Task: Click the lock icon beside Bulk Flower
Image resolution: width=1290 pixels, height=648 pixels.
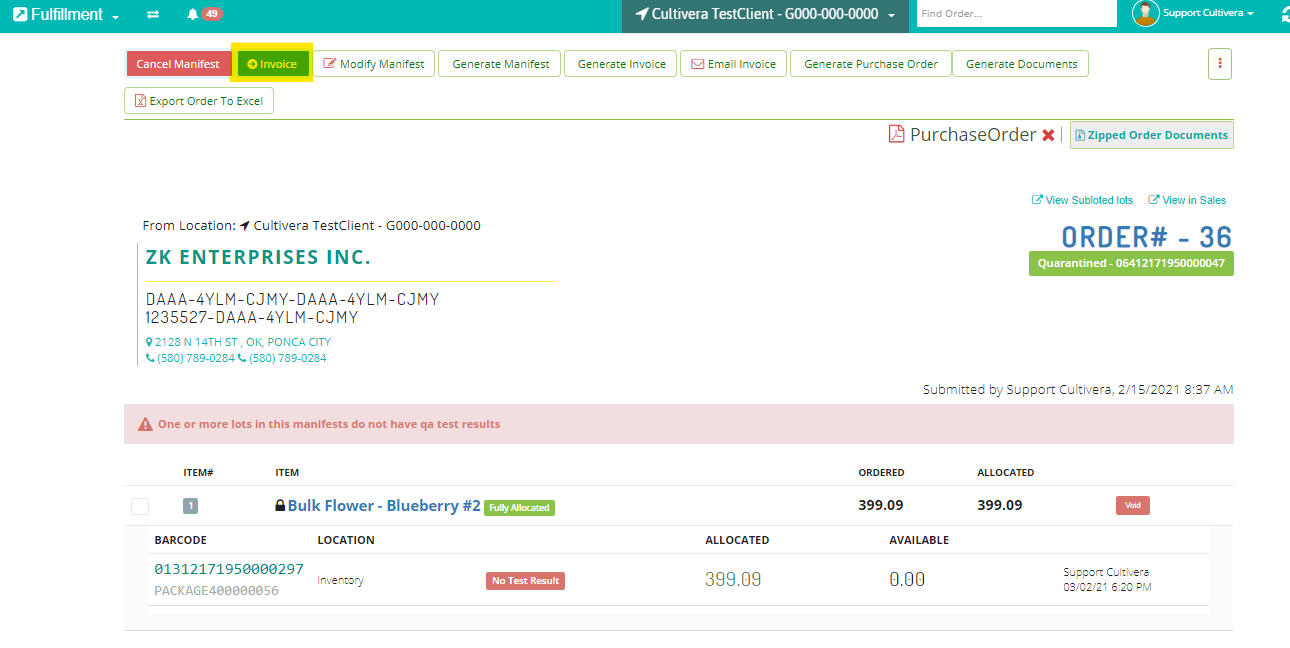Action: coord(280,506)
